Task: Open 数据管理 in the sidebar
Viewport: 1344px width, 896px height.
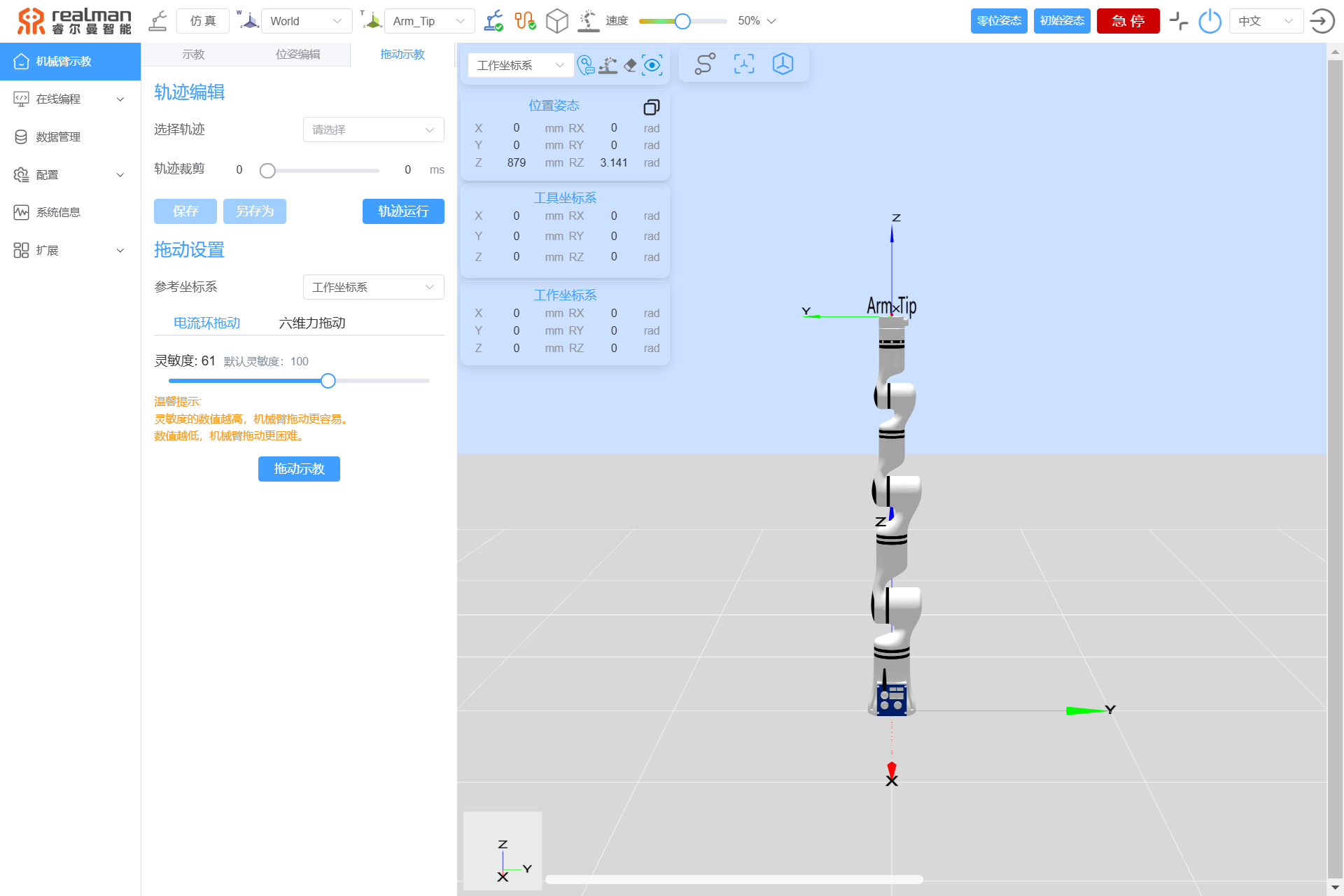Action: [x=58, y=137]
